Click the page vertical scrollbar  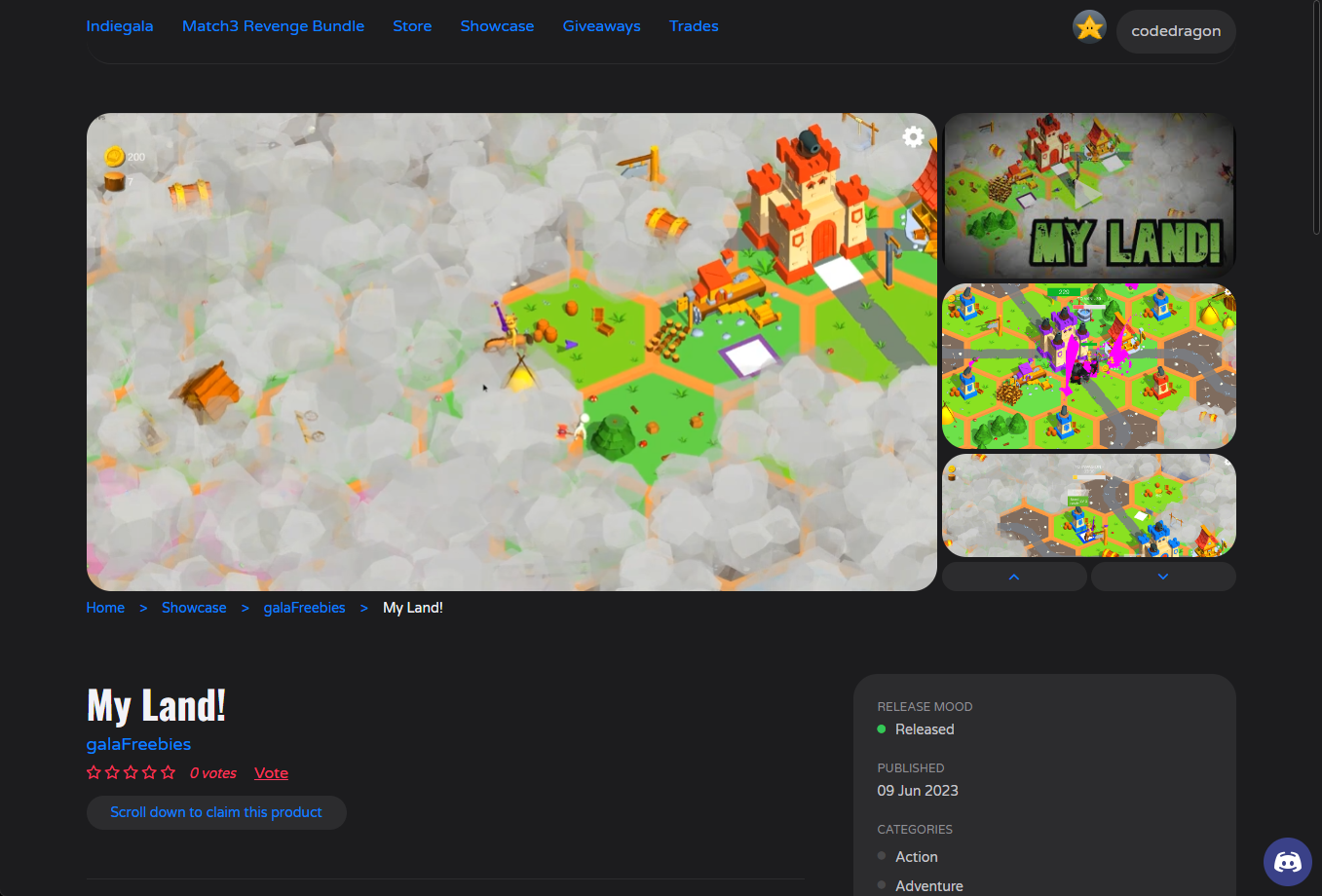(x=1316, y=117)
